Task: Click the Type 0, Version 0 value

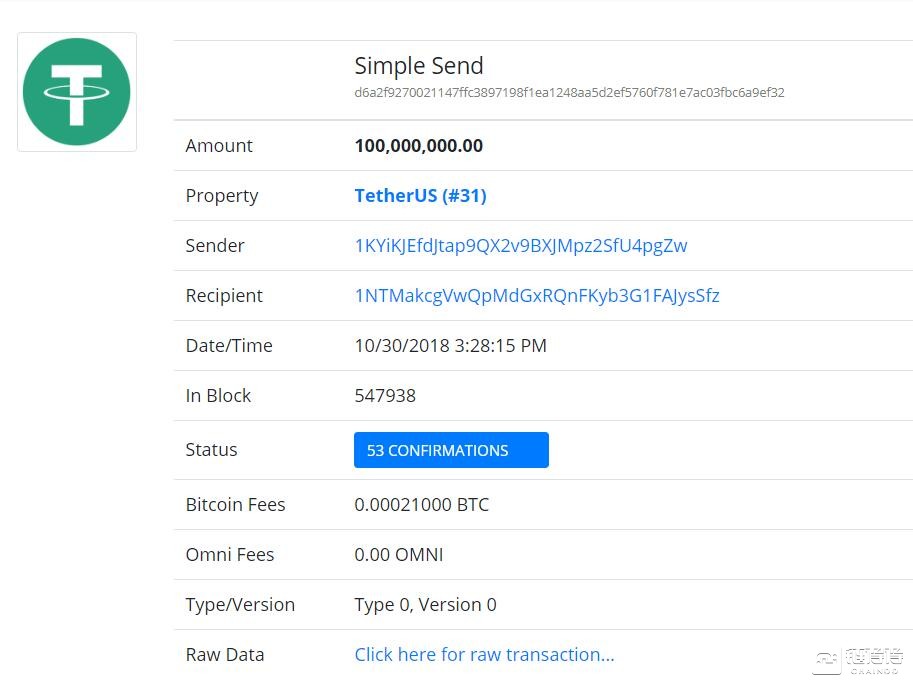Action: [425, 605]
